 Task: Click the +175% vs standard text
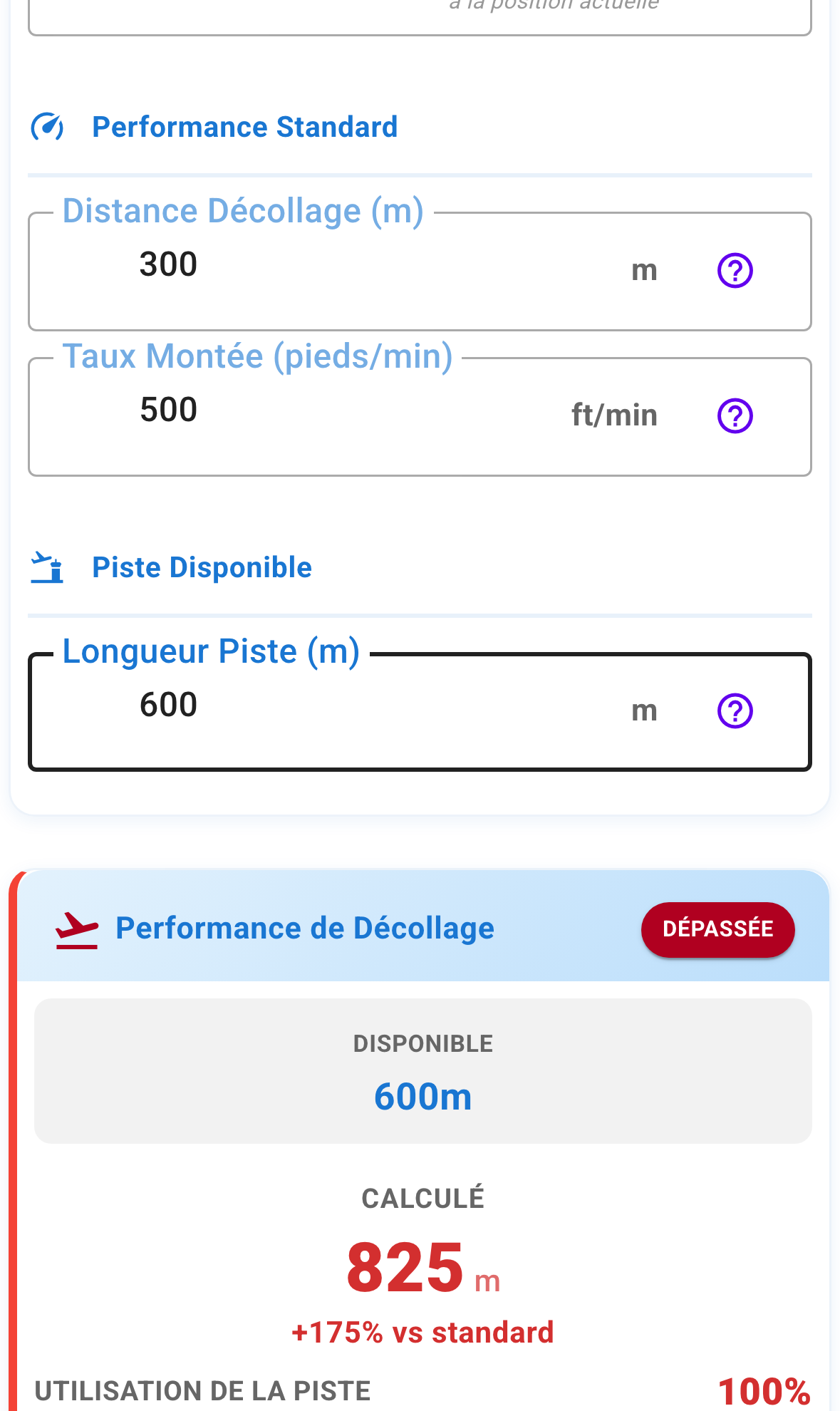click(x=422, y=1333)
